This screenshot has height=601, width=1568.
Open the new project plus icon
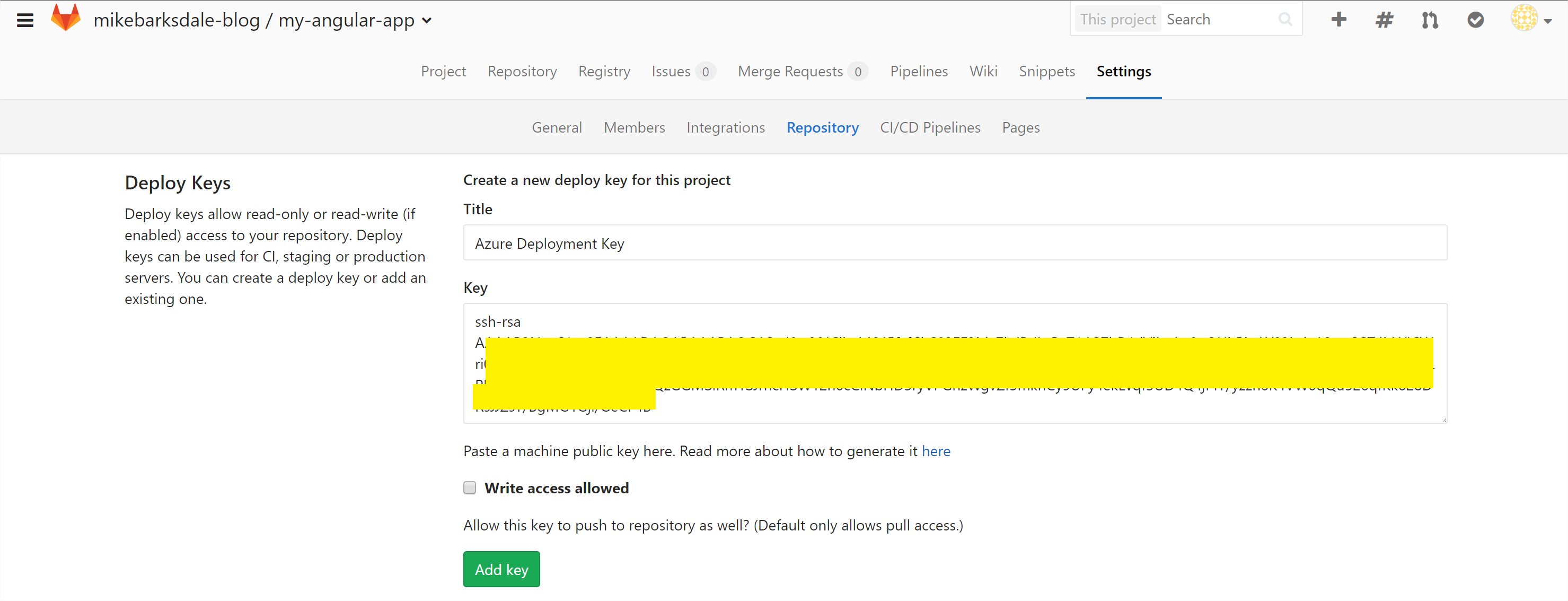click(x=1338, y=20)
